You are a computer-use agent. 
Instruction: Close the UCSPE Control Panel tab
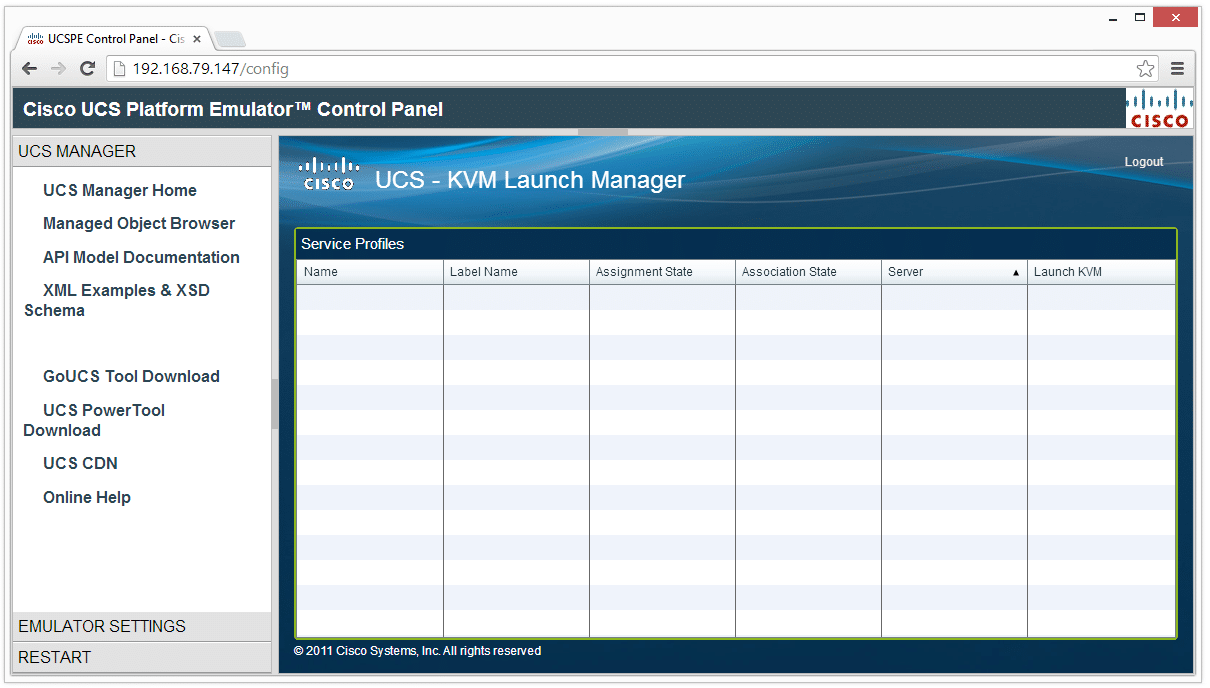(x=197, y=40)
